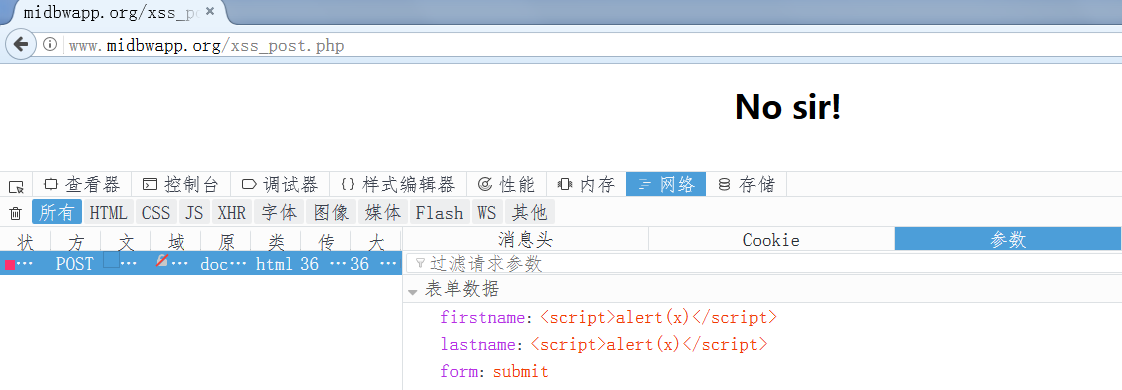Sort by the 方 method column header
1122x390 pixels.
tap(75, 240)
